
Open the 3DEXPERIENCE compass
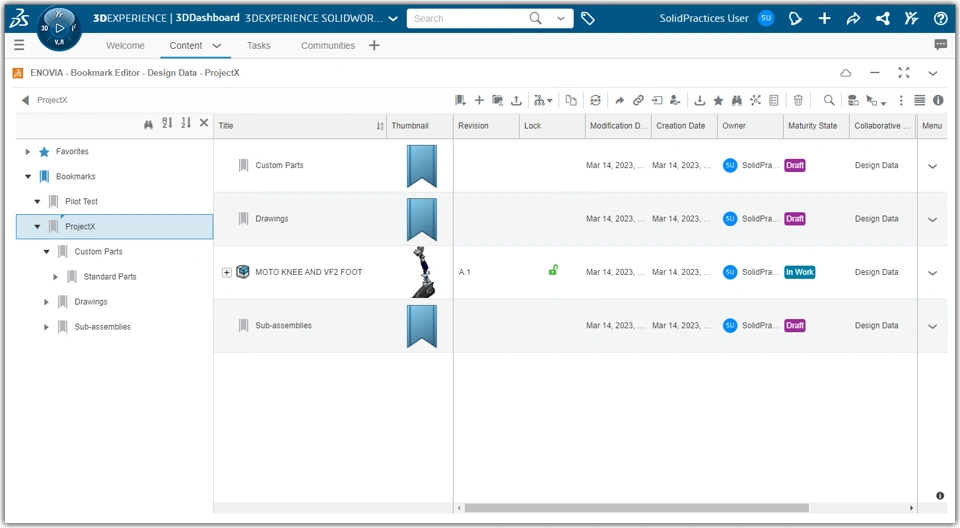[59, 28]
